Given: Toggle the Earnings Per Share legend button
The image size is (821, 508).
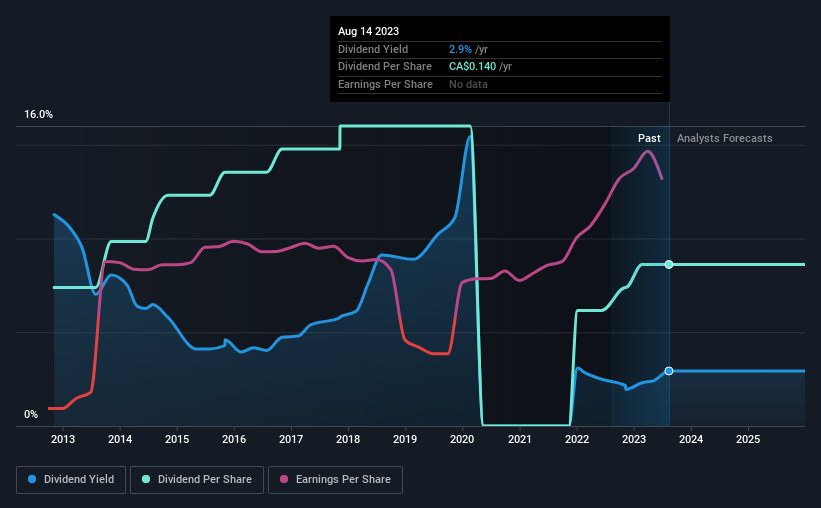Looking at the screenshot, I should [x=335, y=480].
